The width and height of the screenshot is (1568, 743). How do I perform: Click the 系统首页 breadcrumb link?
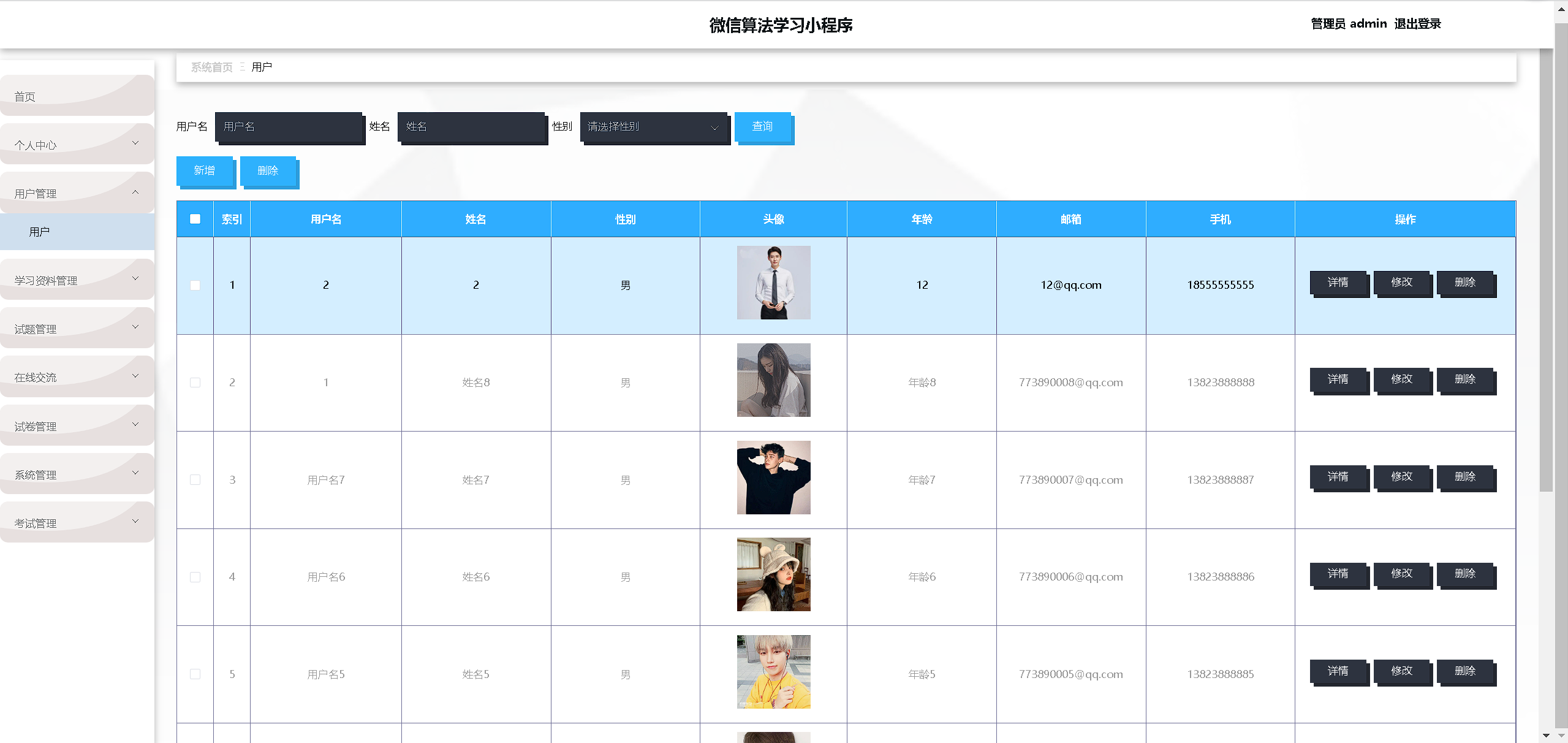click(211, 67)
